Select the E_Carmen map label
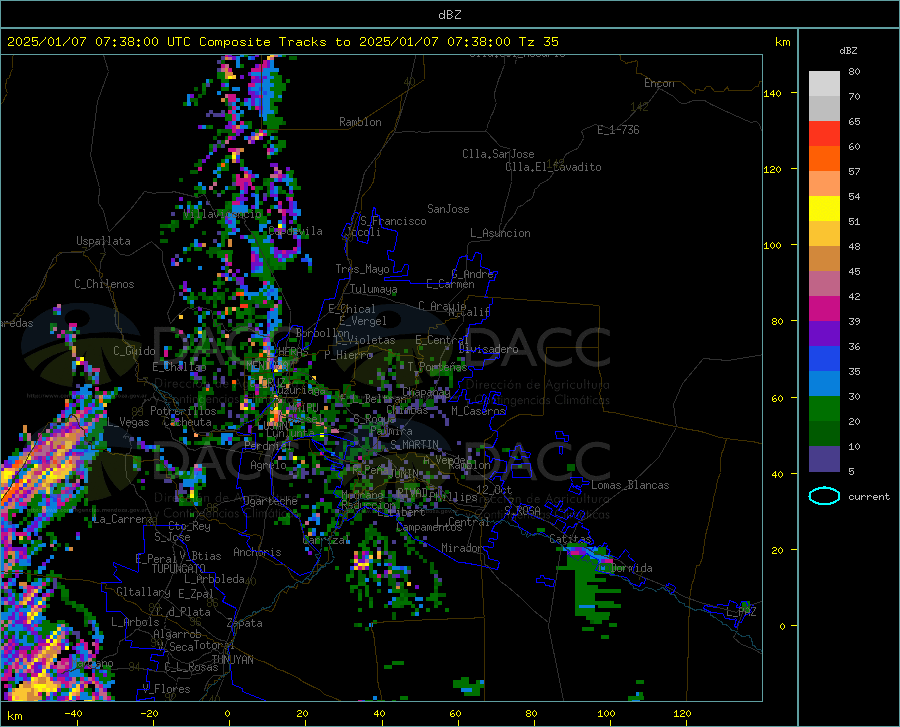Image resolution: width=900 pixels, height=727 pixels. pyautogui.click(x=450, y=284)
